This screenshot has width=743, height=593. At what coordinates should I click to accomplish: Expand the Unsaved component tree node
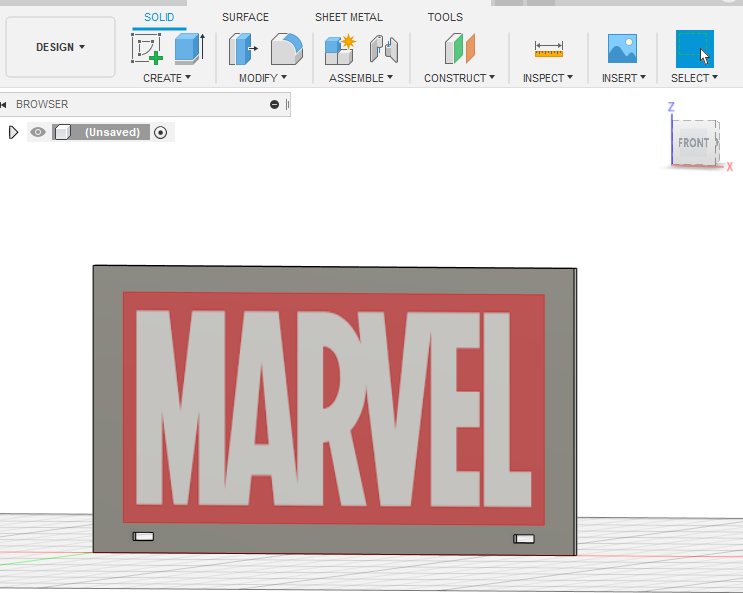point(13,132)
